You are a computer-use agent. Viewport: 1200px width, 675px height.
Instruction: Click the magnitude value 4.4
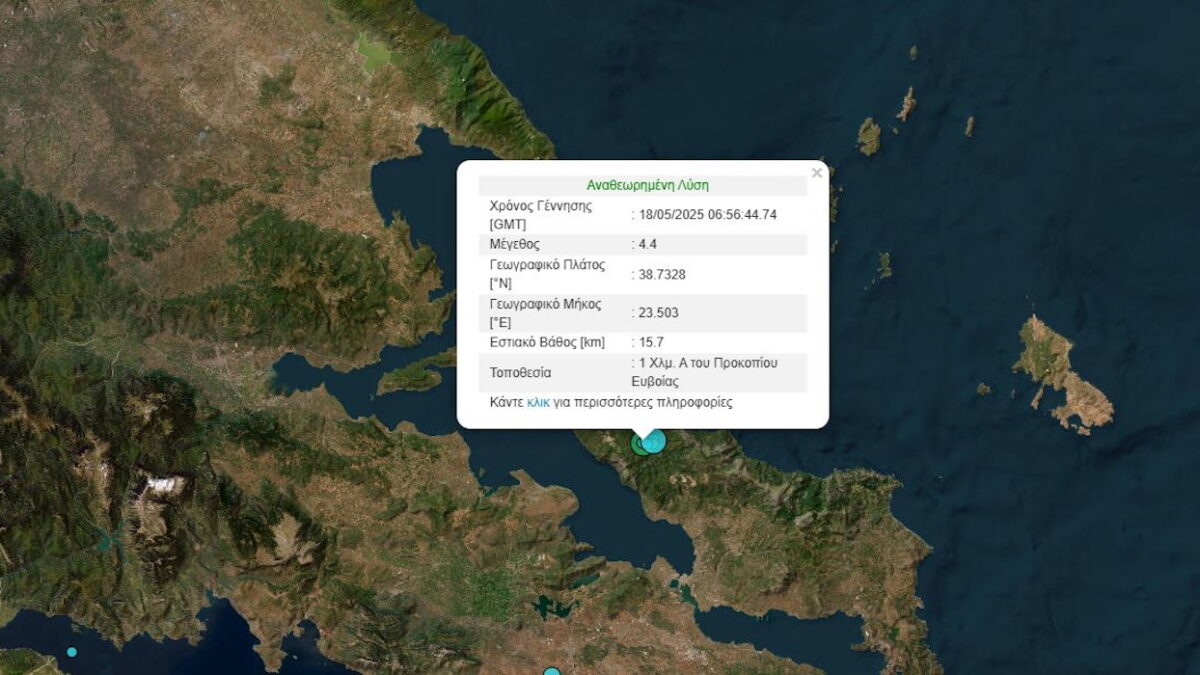pos(648,244)
